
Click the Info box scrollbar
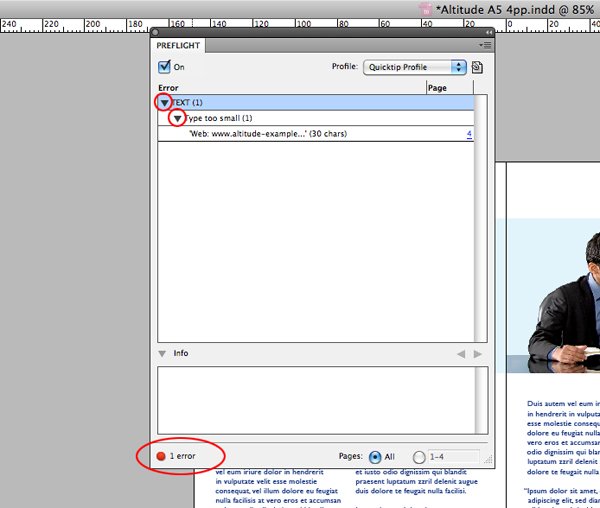[x=481, y=400]
